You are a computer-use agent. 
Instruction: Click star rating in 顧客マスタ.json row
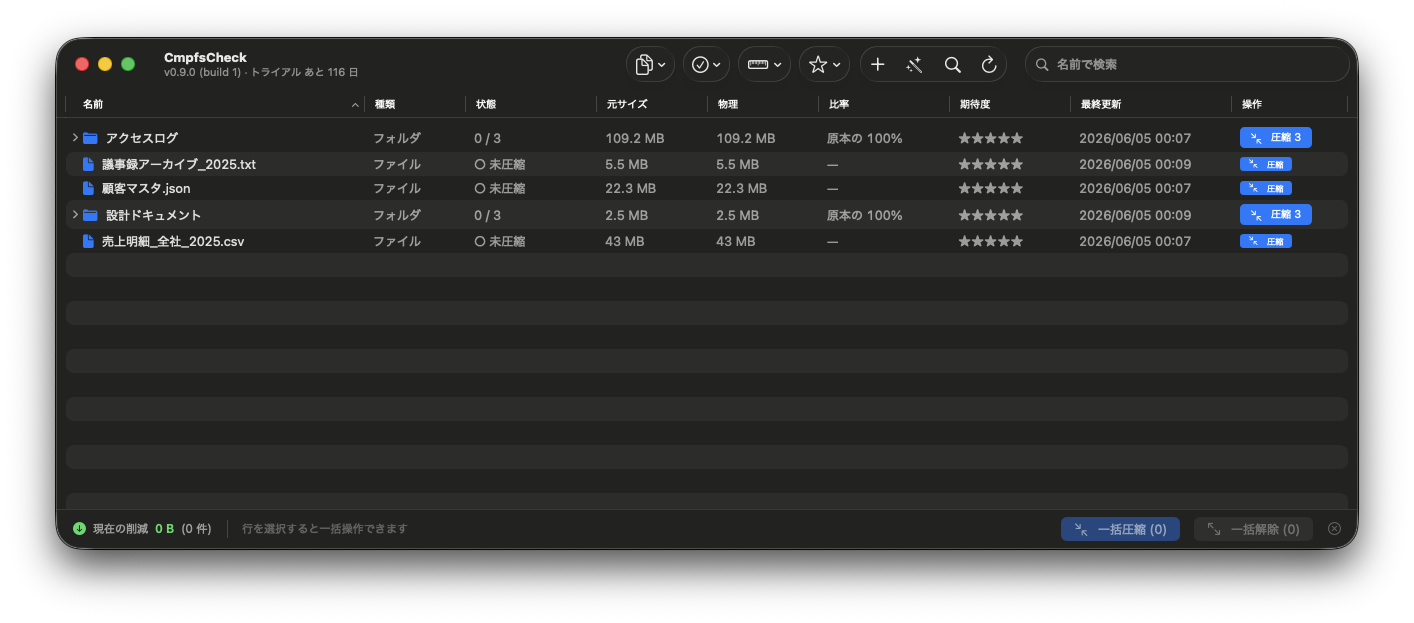[991, 188]
